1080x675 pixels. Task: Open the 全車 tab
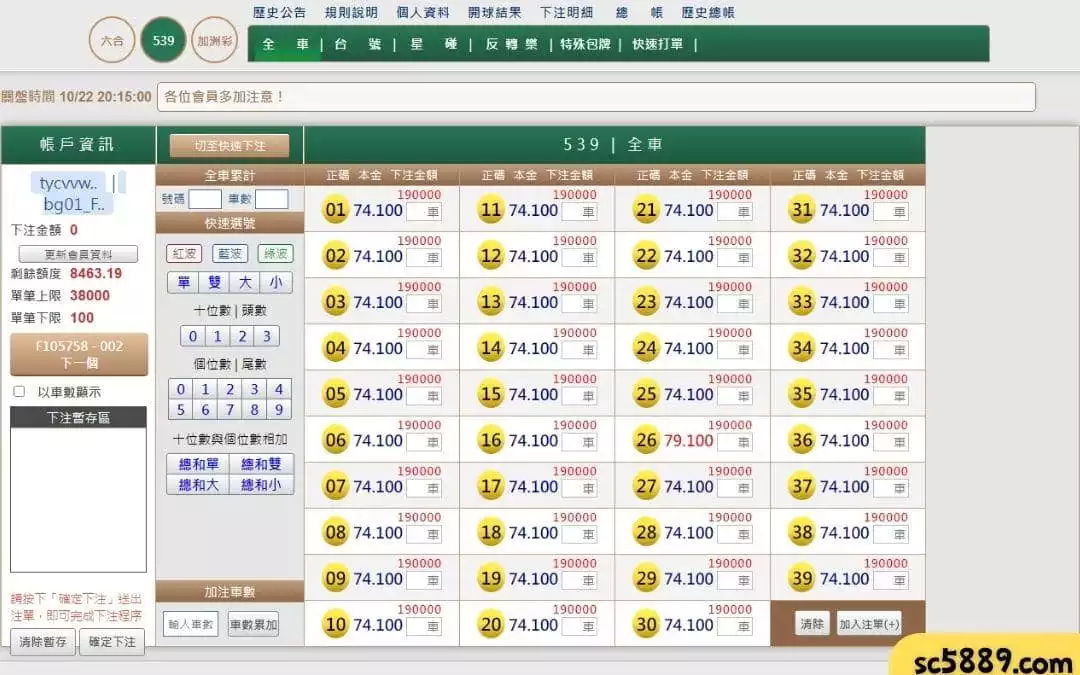pos(285,44)
